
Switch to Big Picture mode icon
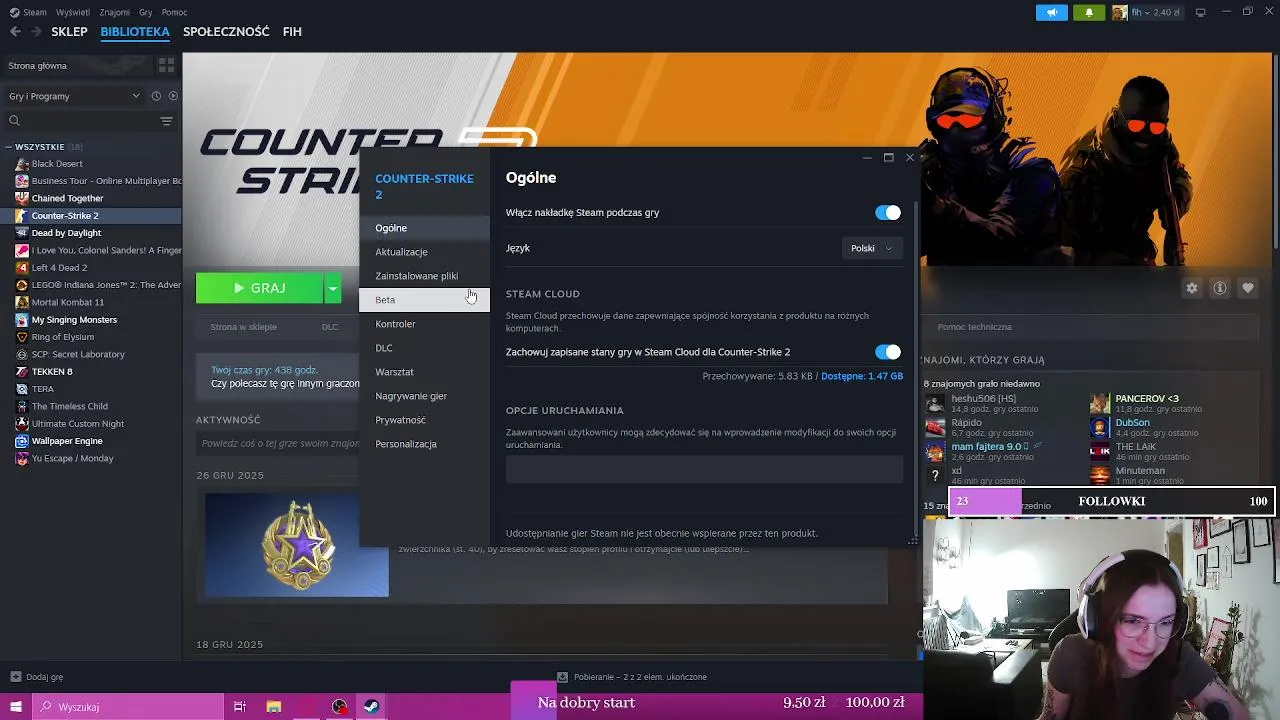click(x=1200, y=12)
